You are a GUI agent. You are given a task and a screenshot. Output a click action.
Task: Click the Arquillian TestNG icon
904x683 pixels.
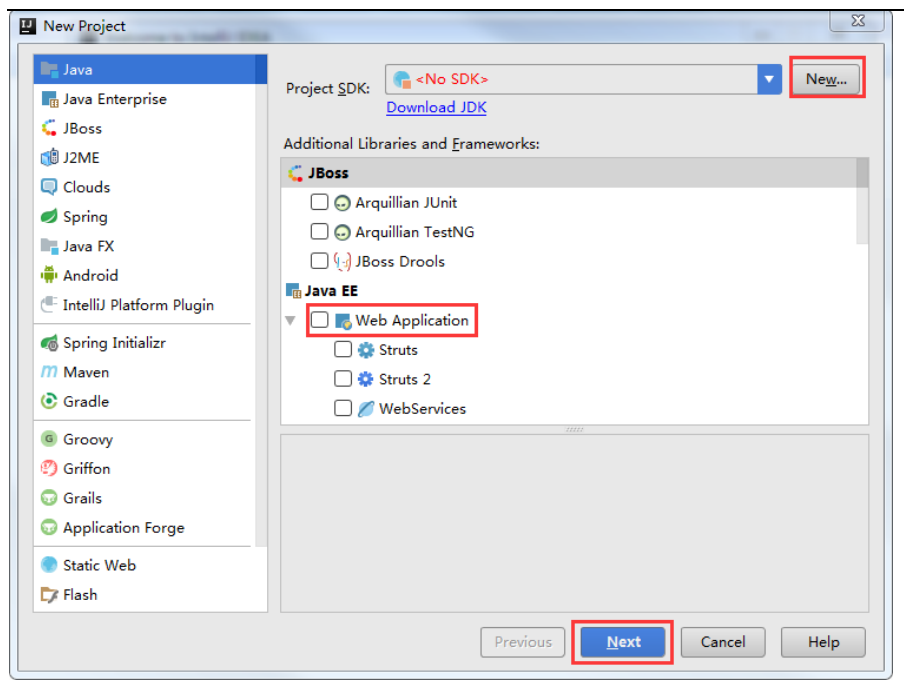342,232
